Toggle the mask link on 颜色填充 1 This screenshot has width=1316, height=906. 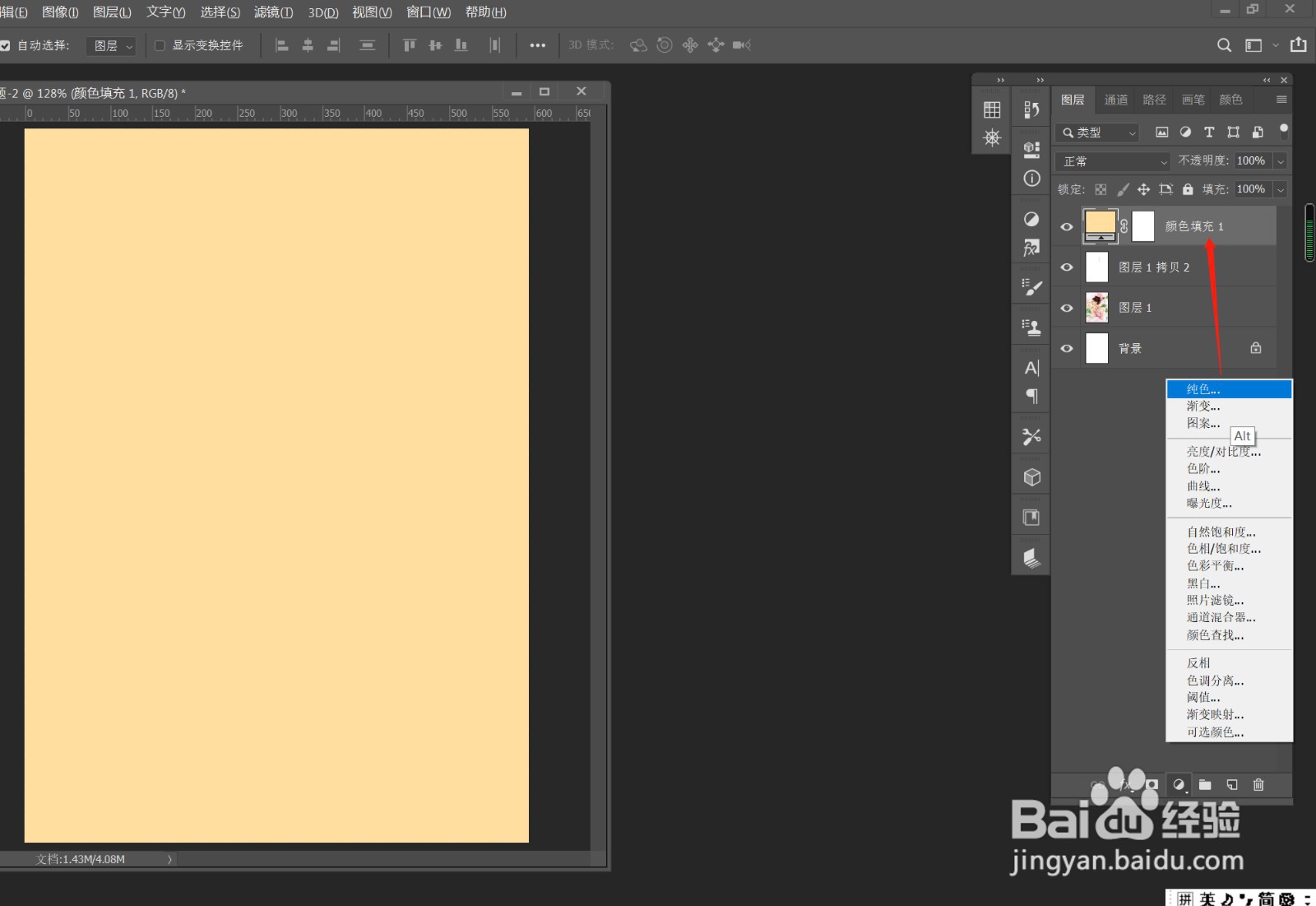pos(1124,226)
